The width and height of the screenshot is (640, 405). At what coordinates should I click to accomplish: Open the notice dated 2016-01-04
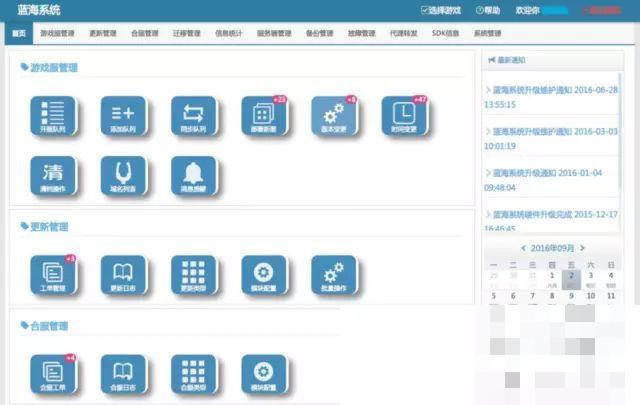point(544,180)
